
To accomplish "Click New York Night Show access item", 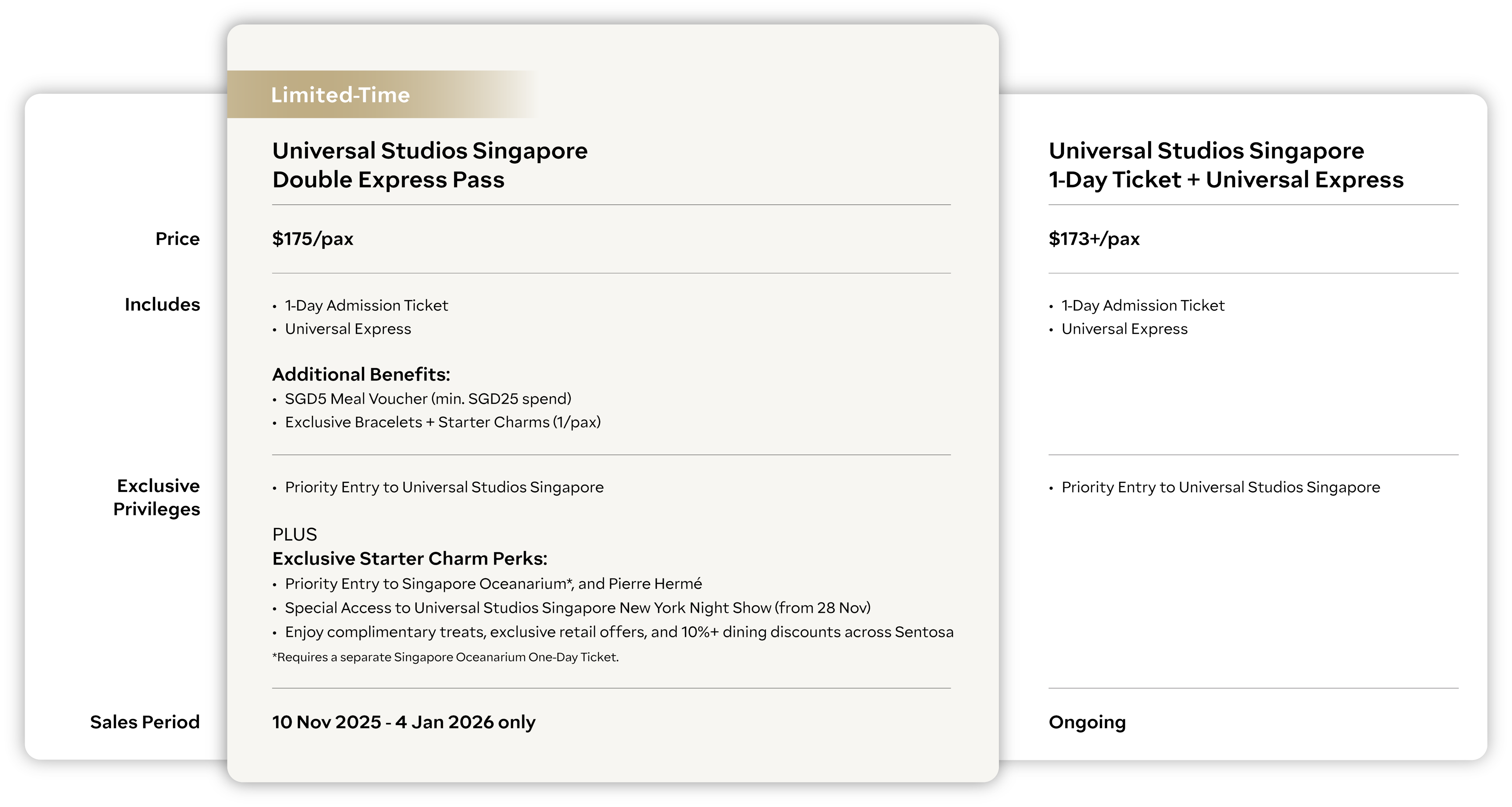I will [578, 608].
